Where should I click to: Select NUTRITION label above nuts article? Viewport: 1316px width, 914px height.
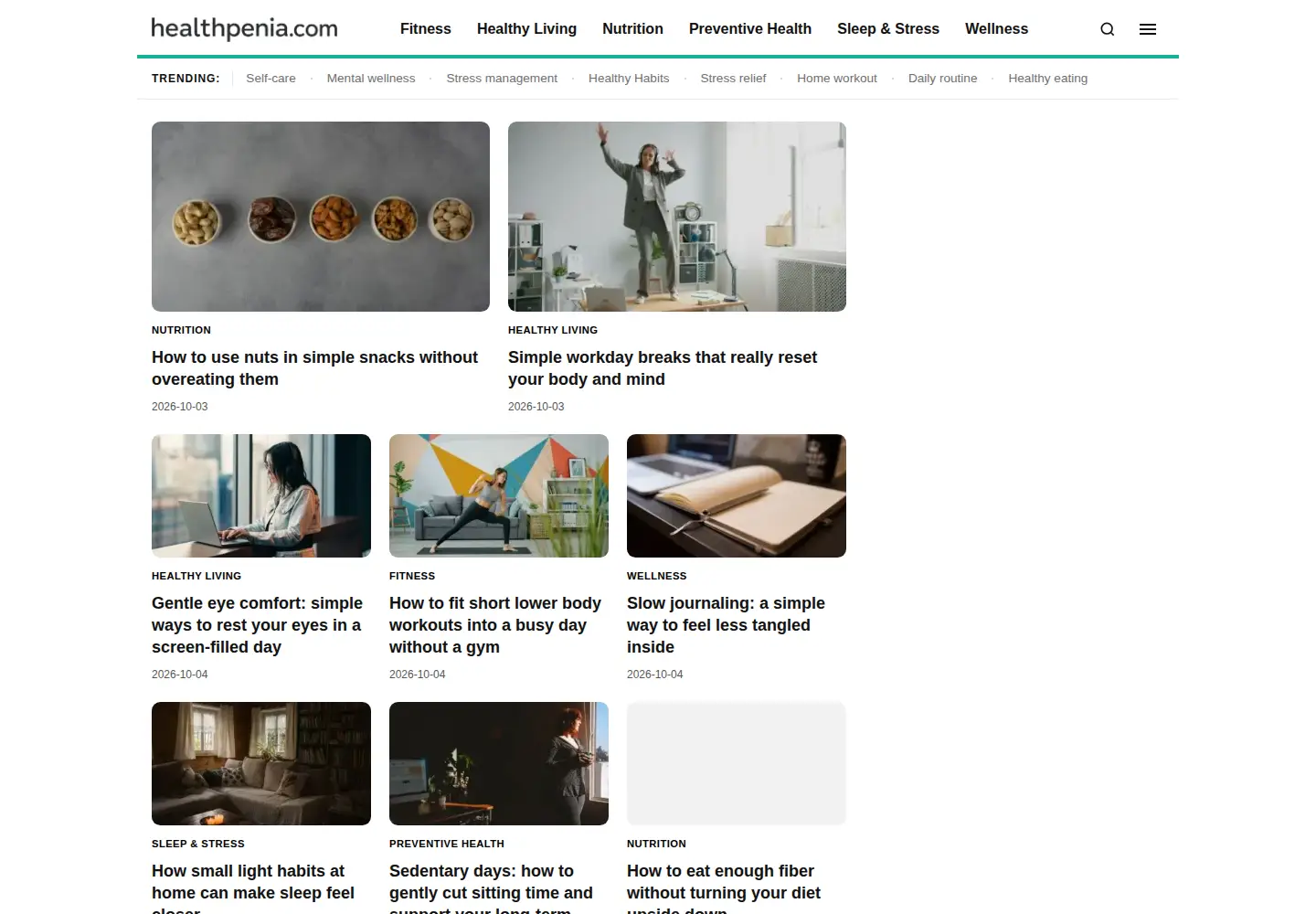(181, 330)
